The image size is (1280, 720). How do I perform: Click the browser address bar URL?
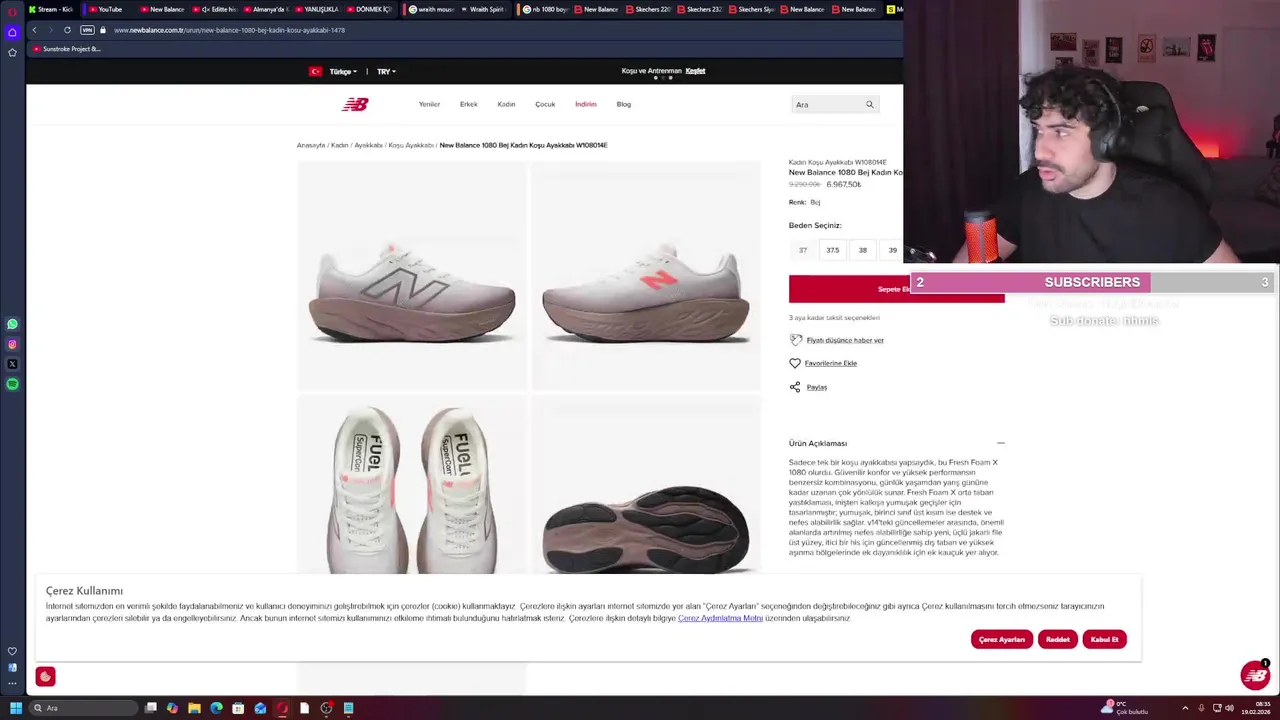point(229,30)
